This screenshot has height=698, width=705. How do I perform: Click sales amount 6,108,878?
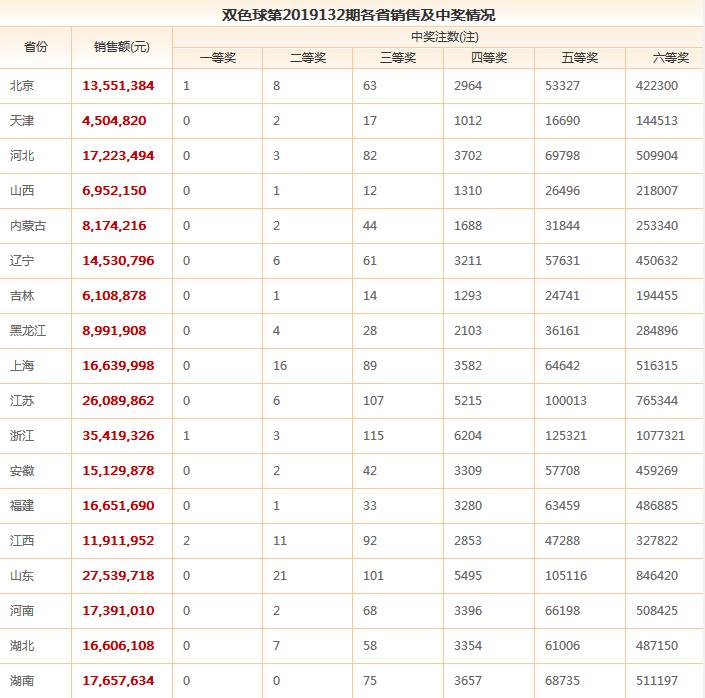(x=114, y=295)
